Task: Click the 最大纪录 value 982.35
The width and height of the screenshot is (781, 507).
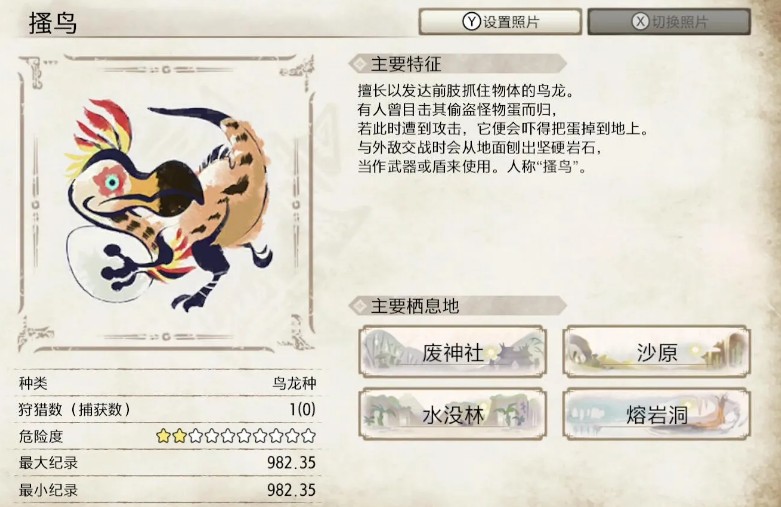Action: [291, 463]
